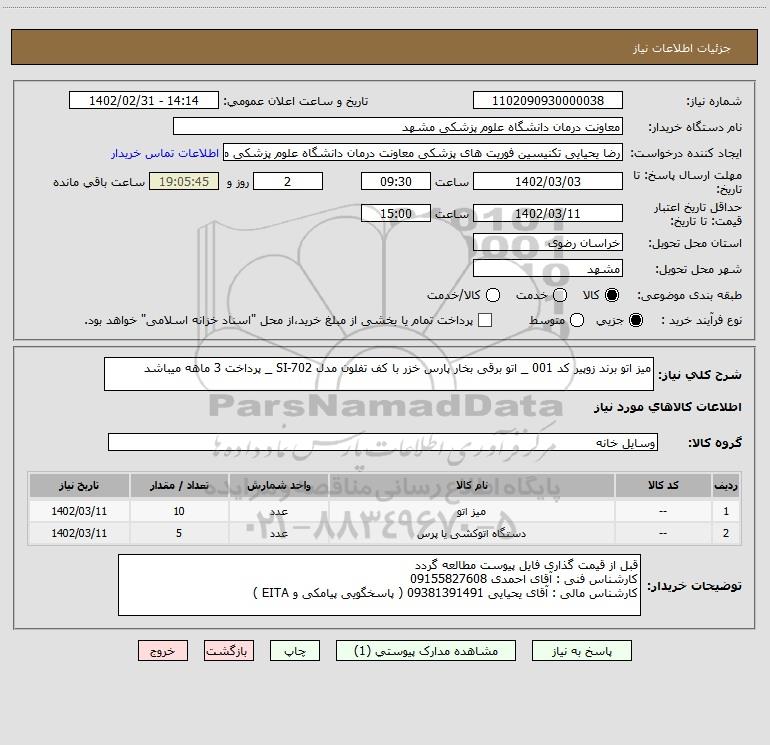The width and height of the screenshot is (770, 745).
Task: Click the date cell in دستگاه اتوکشی row
Action: (79, 533)
